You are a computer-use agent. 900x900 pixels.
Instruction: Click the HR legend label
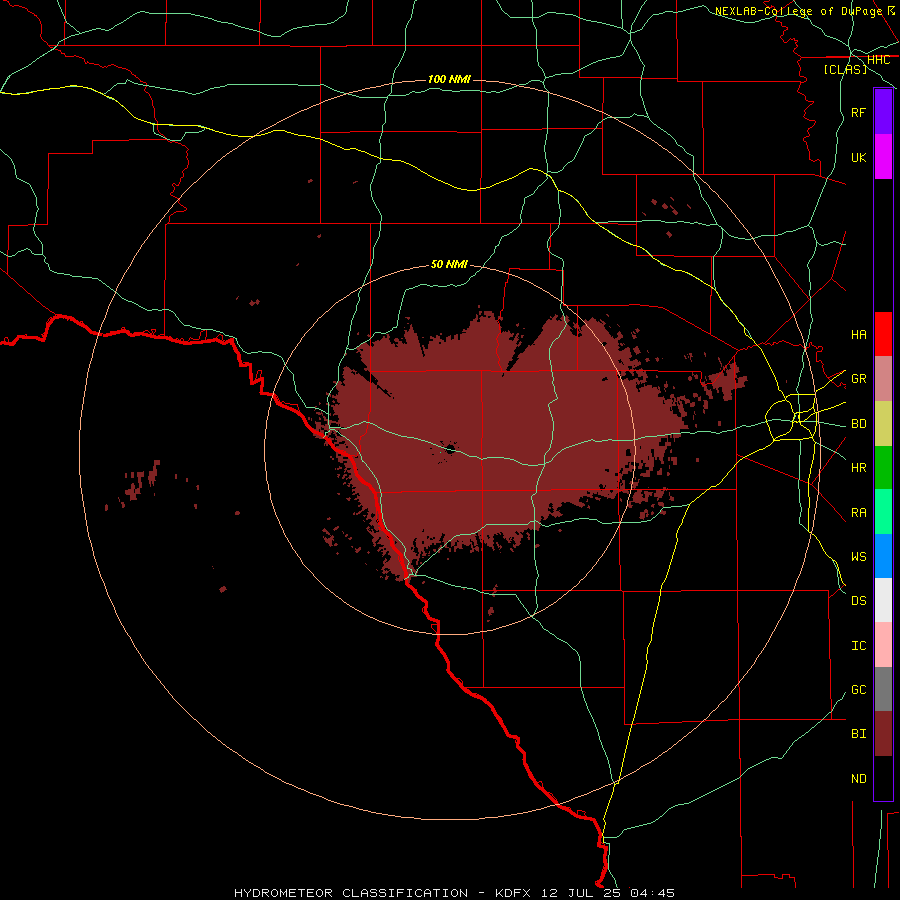point(858,468)
